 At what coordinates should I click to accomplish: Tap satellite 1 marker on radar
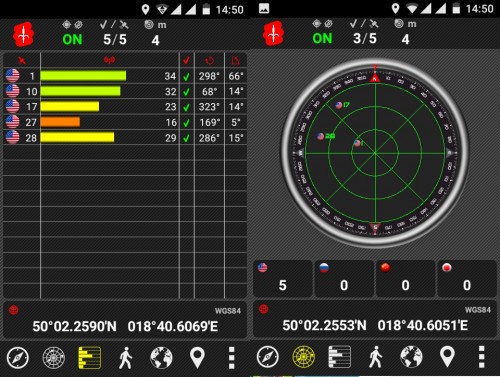(358, 144)
